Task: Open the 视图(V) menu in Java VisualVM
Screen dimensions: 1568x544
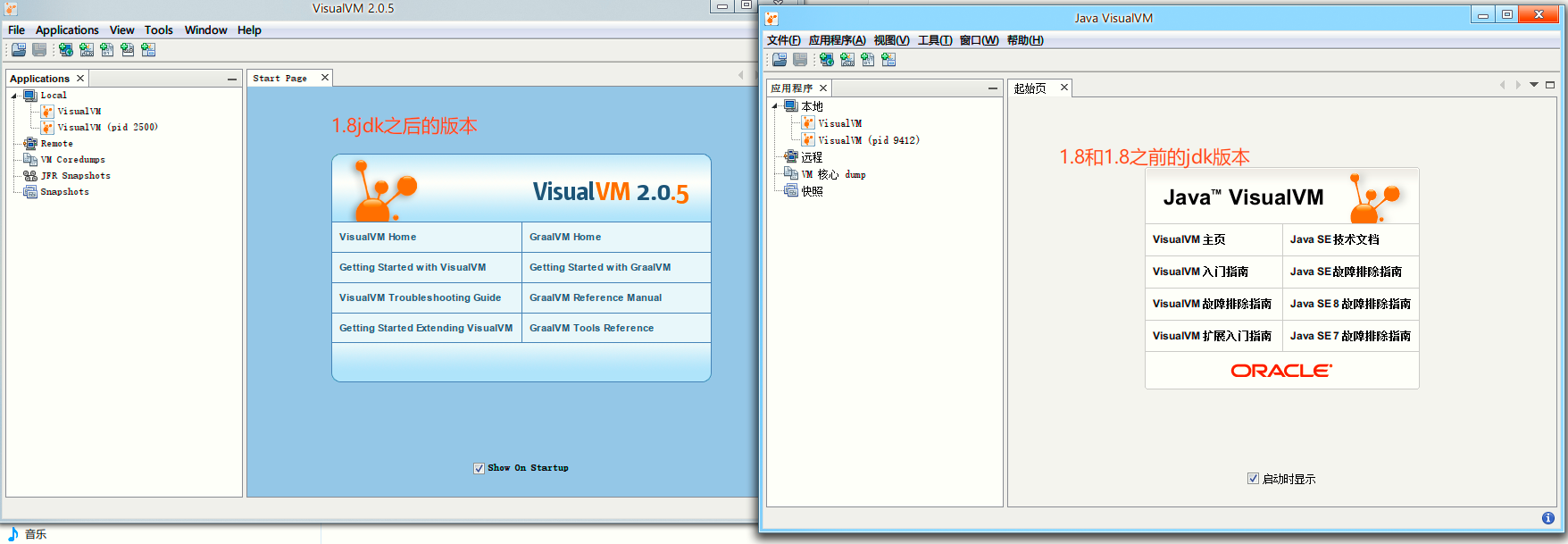Action: coord(891,40)
